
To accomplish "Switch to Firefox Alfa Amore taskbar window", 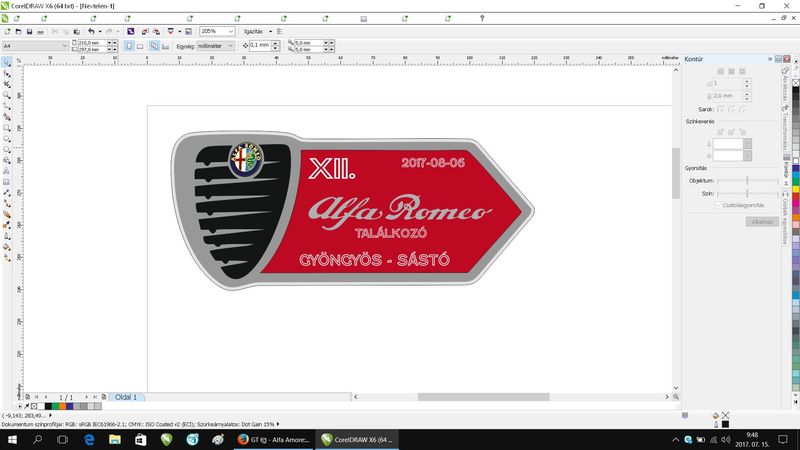I will tap(274, 439).
